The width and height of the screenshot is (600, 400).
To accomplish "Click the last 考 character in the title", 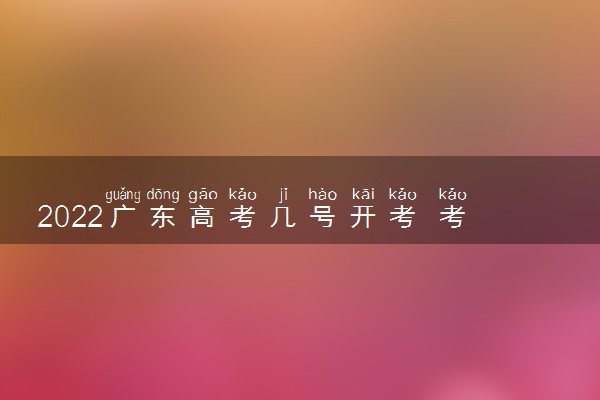I will 452,217.
